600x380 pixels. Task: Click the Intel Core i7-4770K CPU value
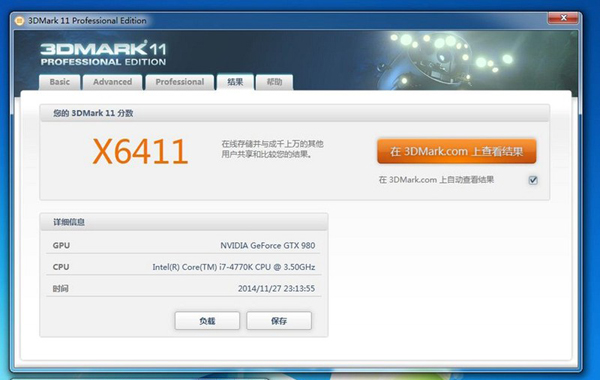pos(233,267)
